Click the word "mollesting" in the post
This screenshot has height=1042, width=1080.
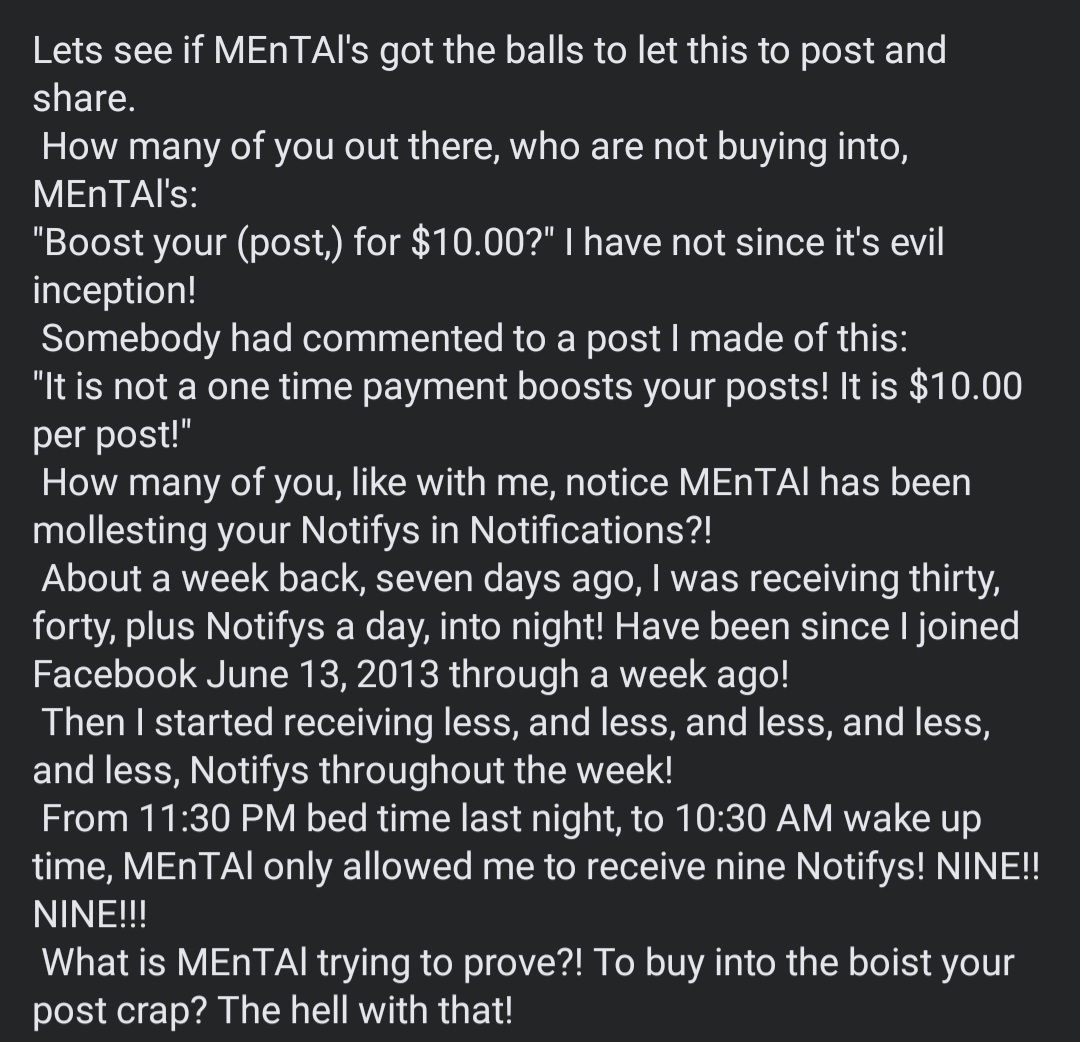click(120, 530)
